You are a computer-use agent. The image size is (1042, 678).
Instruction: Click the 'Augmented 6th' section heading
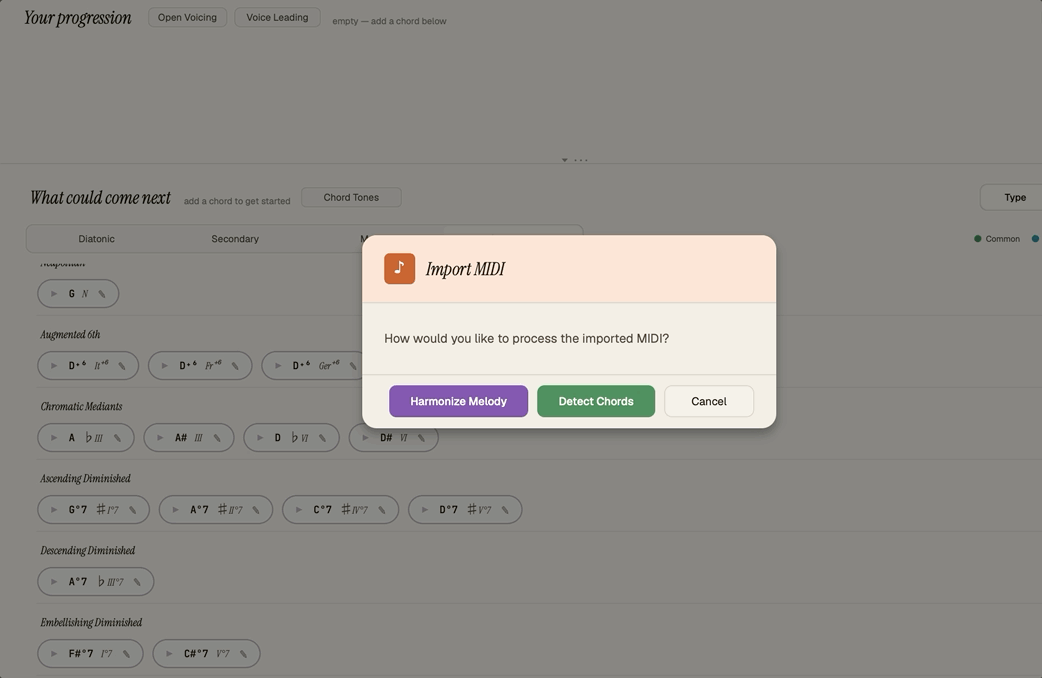[70, 334]
